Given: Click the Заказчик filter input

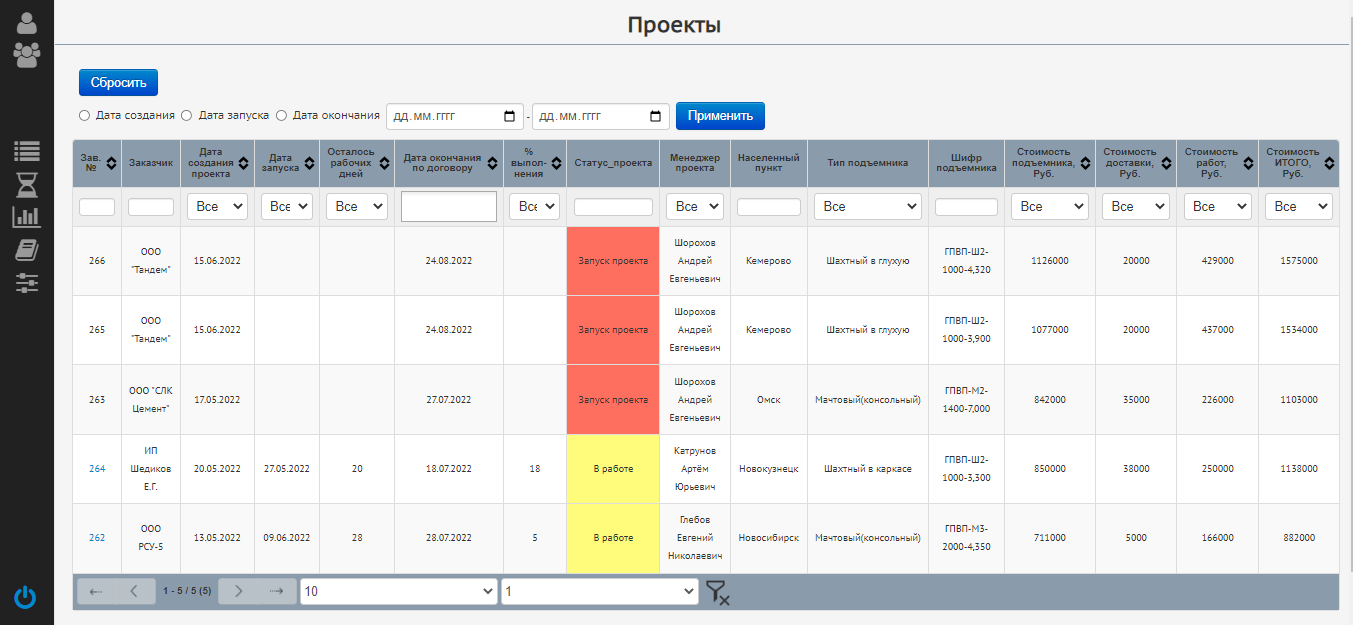Looking at the screenshot, I should (x=151, y=207).
